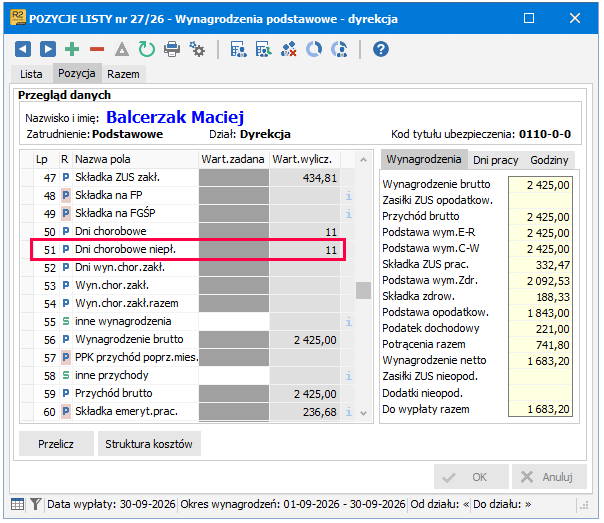Click calculator icon with green arrow

[x=263, y=49]
